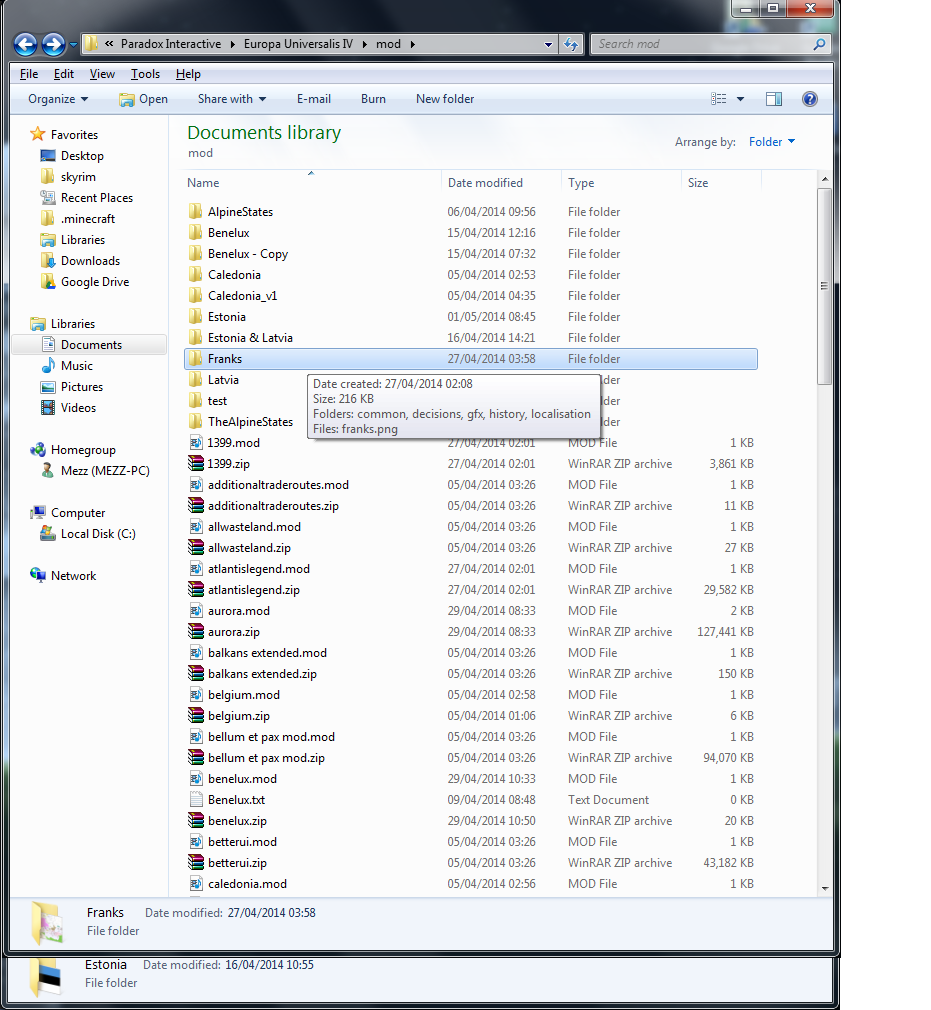The width and height of the screenshot is (931, 1010).
Task: Select Music library in sidebar
Action: tap(77, 366)
